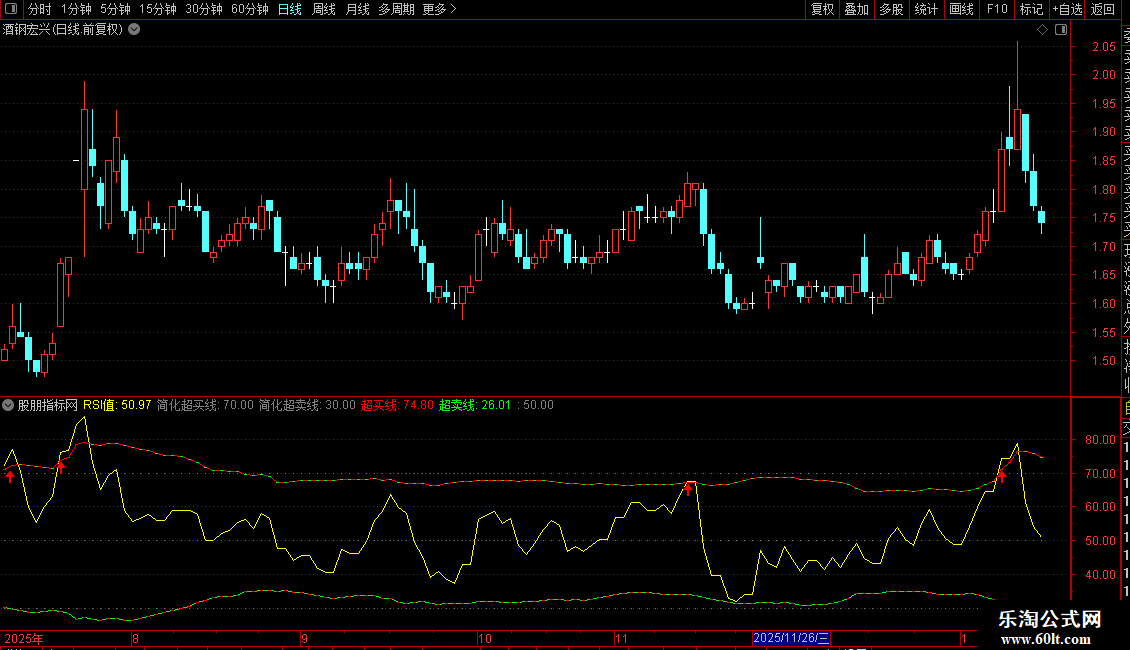1130x650 pixels.
Task: Toggle the left sidebar panel icon
Action: [x=11, y=9]
